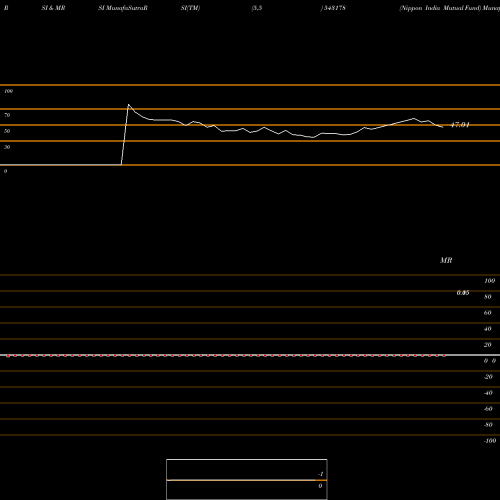Click the 0.05 value label in MR panel
The height and width of the screenshot is (500, 500).
(463, 293)
